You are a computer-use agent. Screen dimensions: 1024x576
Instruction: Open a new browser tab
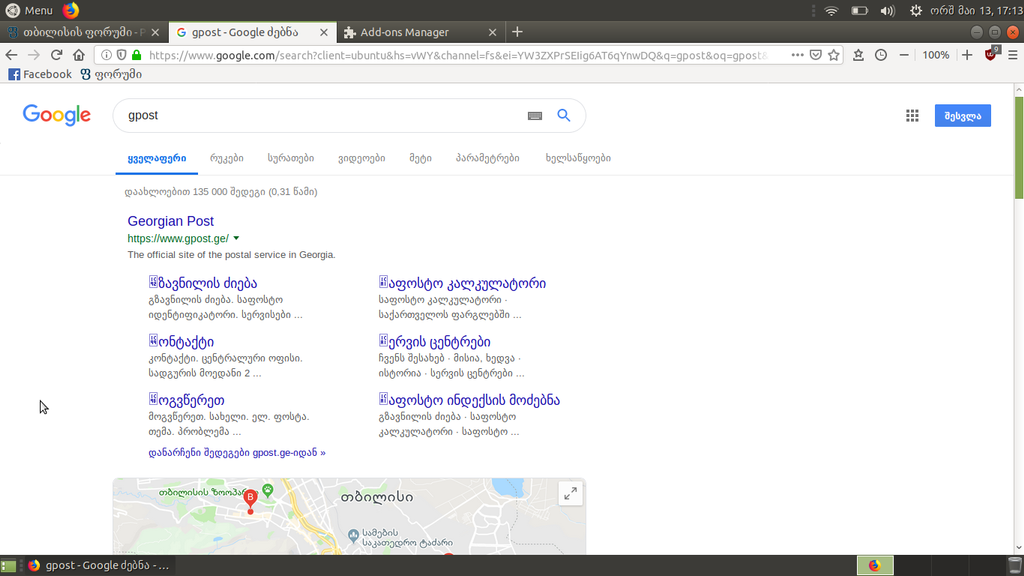(517, 32)
